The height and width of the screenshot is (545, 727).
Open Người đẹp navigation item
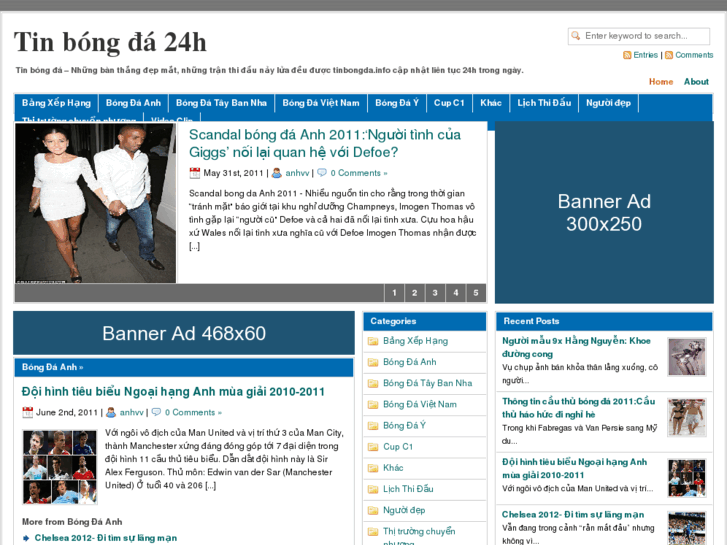point(608,103)
